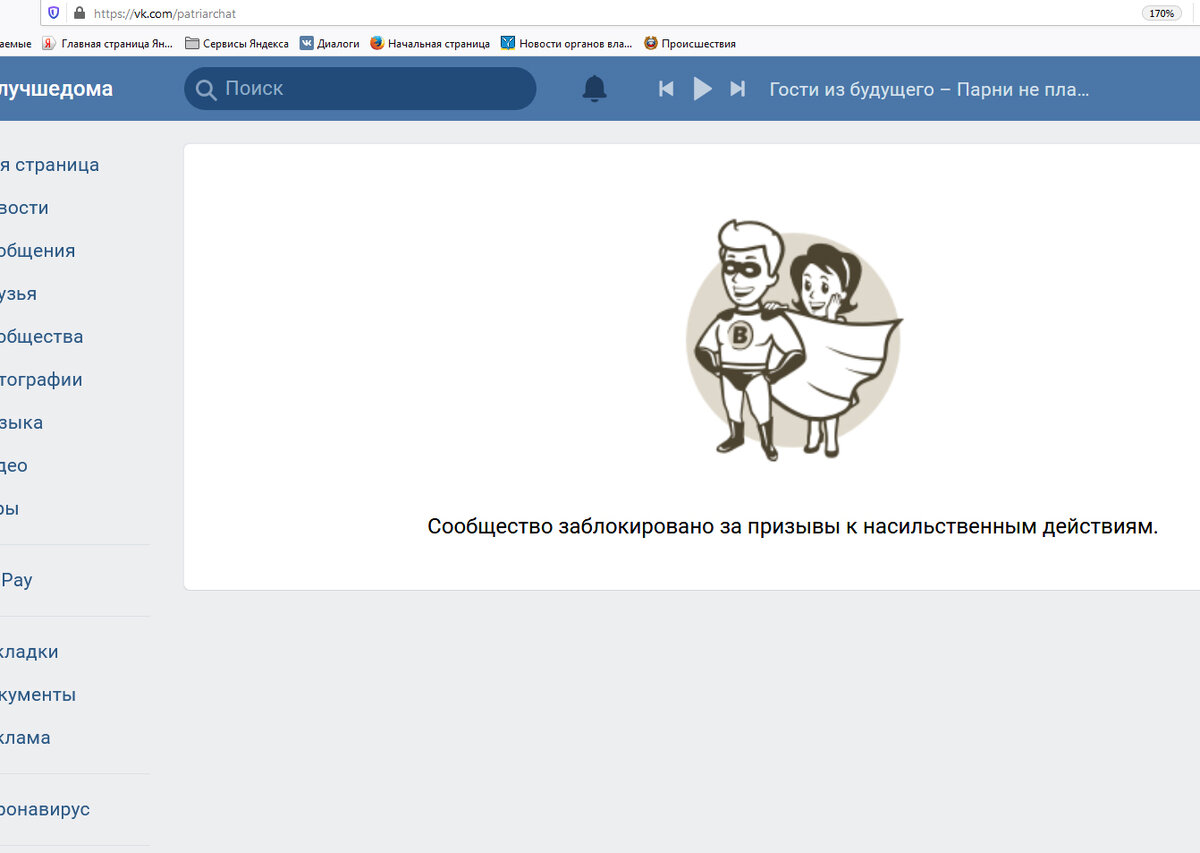Click the notification bell icon
The image size is (1200, 853).
(595, 88)
